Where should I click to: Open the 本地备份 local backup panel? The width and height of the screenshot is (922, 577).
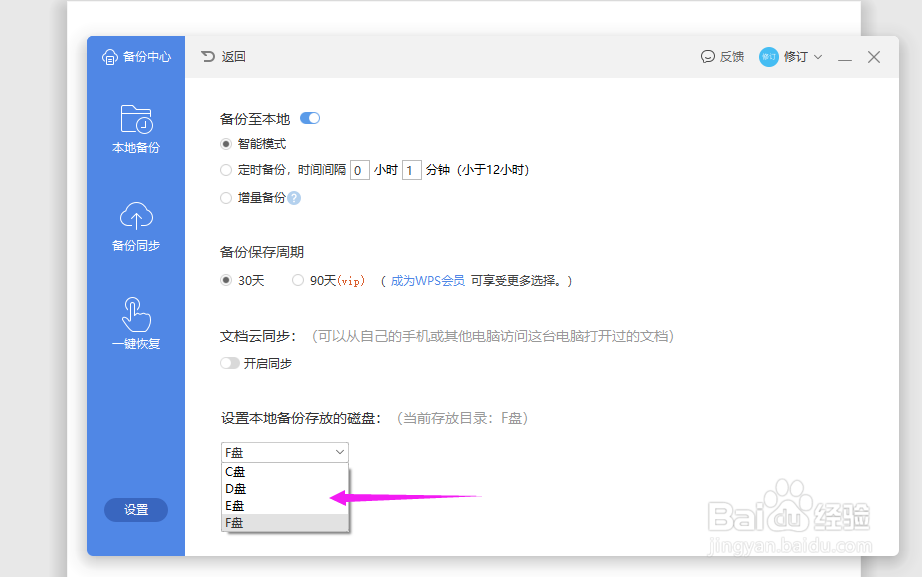click(x=136, y=129)
